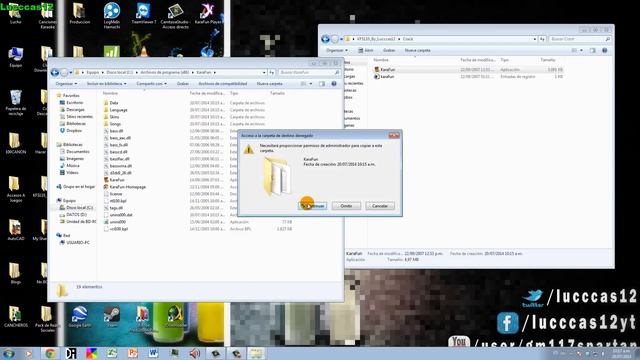640x360 pixels.
Task: Click Omitir in the access denied dialog
Action: tap(346, 206)
